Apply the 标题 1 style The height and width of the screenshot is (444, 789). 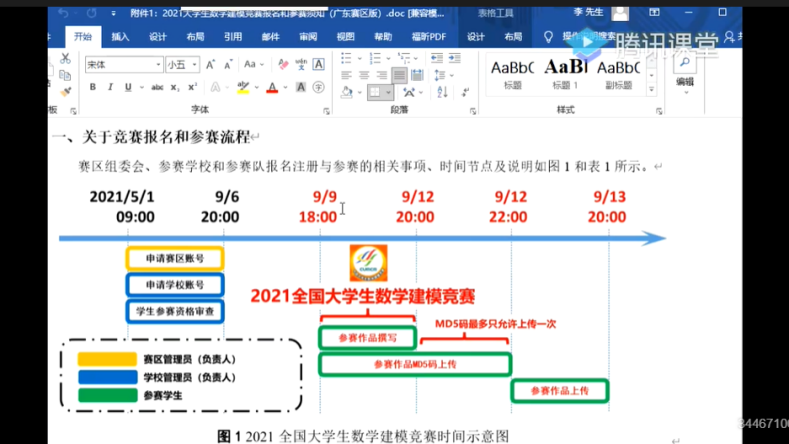566,73
